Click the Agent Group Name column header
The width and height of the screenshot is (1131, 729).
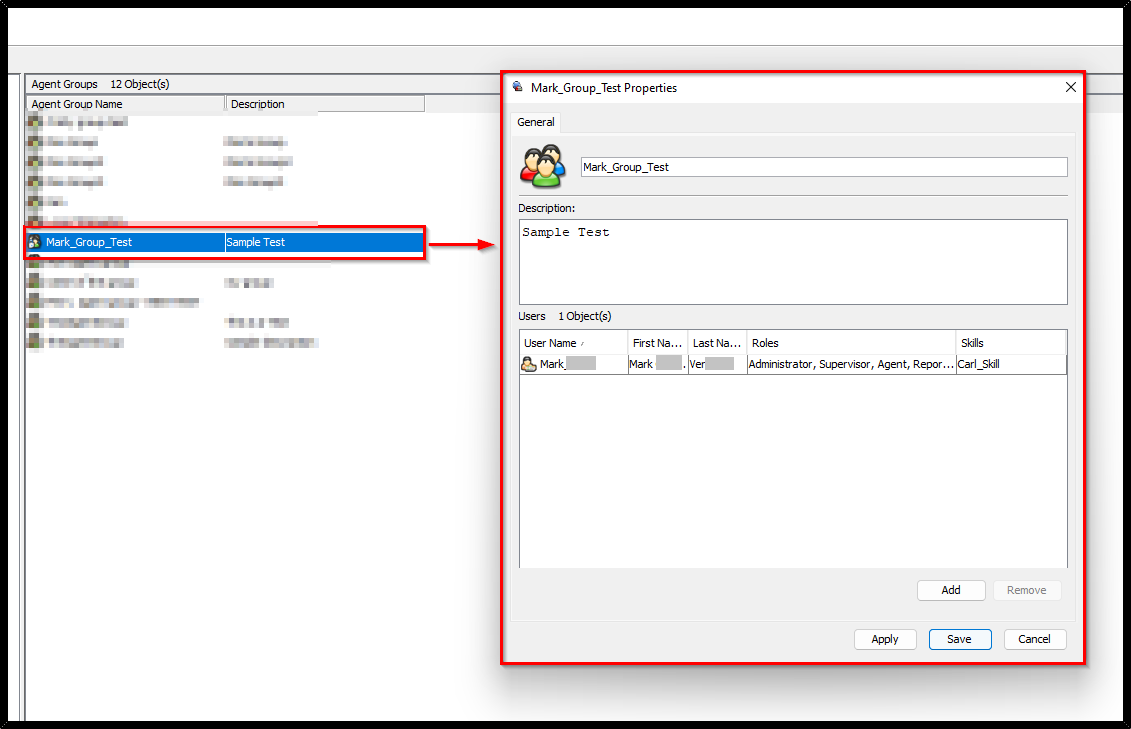point(126,104)
